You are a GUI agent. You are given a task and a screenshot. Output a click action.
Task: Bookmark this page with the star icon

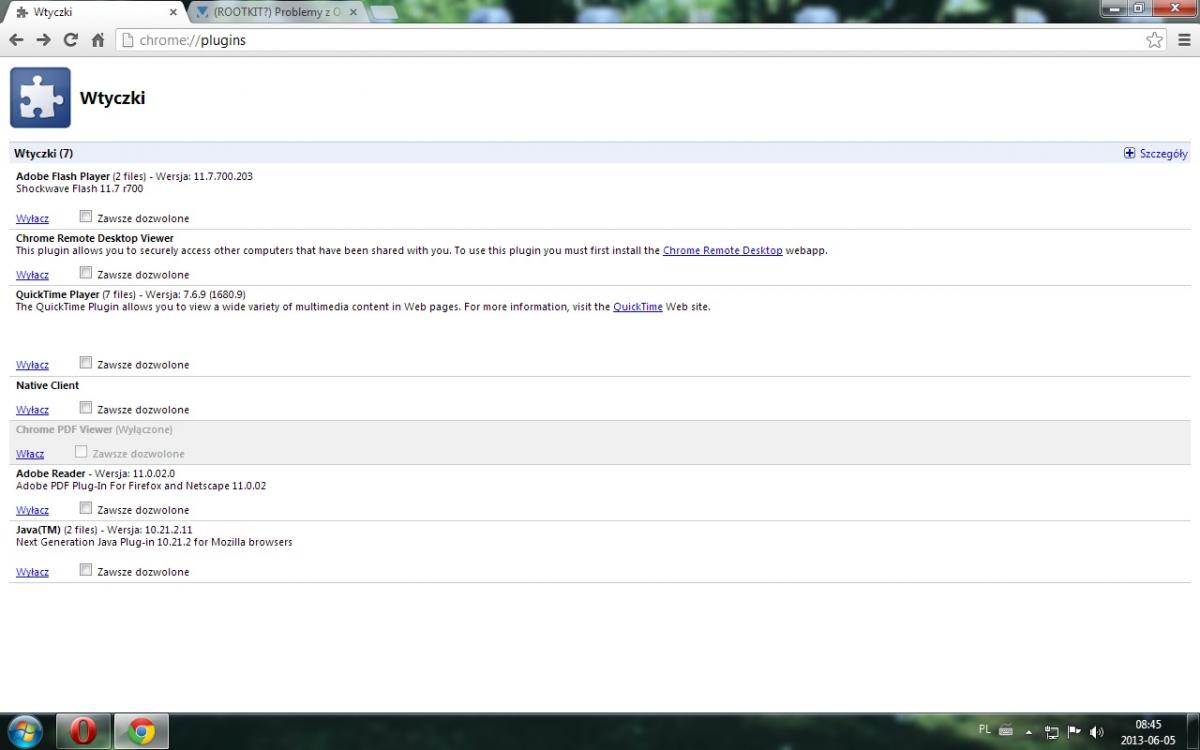click(1155, 40)
